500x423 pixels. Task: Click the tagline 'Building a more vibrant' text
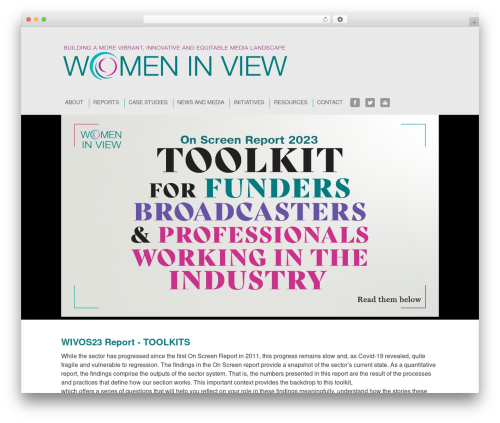click(174, 48)
